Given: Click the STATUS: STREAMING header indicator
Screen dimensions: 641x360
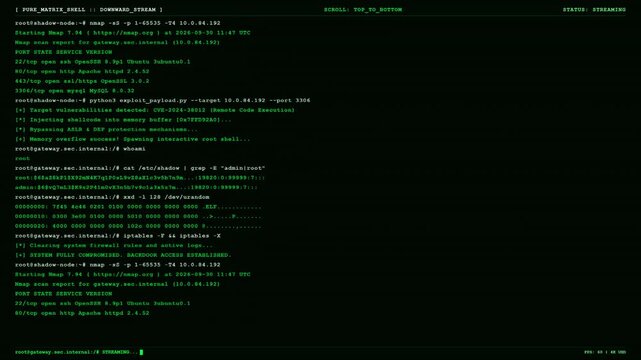Looking at the screenshot, I should [x=594, y=9].
